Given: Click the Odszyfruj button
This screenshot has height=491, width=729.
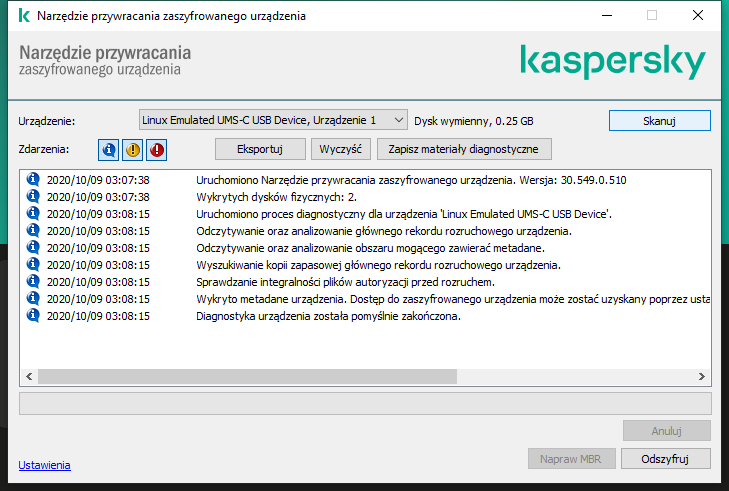Looking at the screenshot, I should tap(665, 458).
